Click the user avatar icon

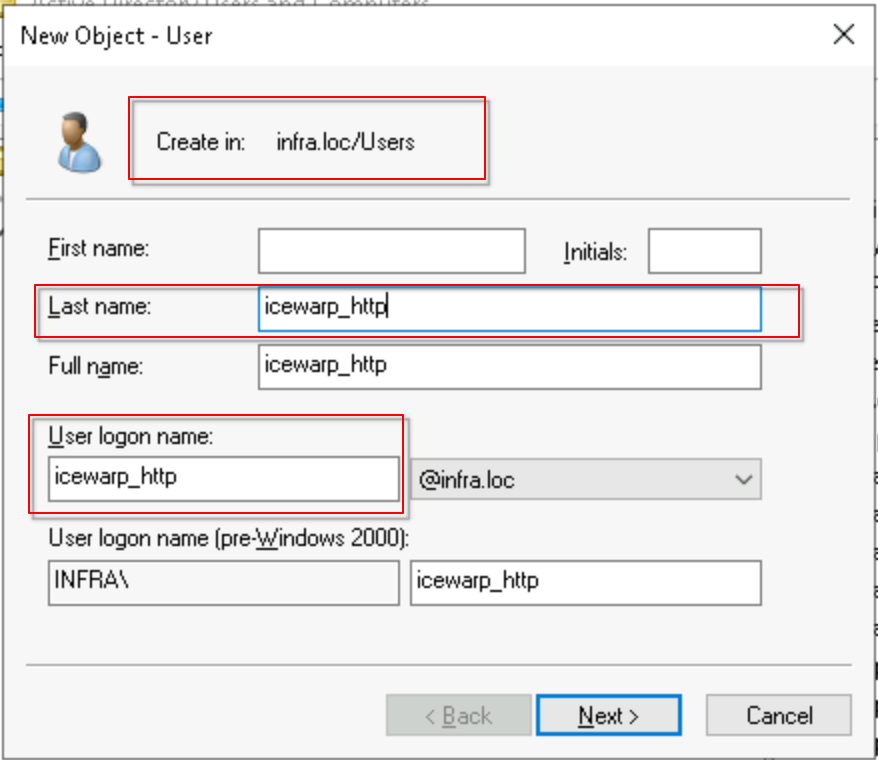pyautogui.click(x=78, y=141)
